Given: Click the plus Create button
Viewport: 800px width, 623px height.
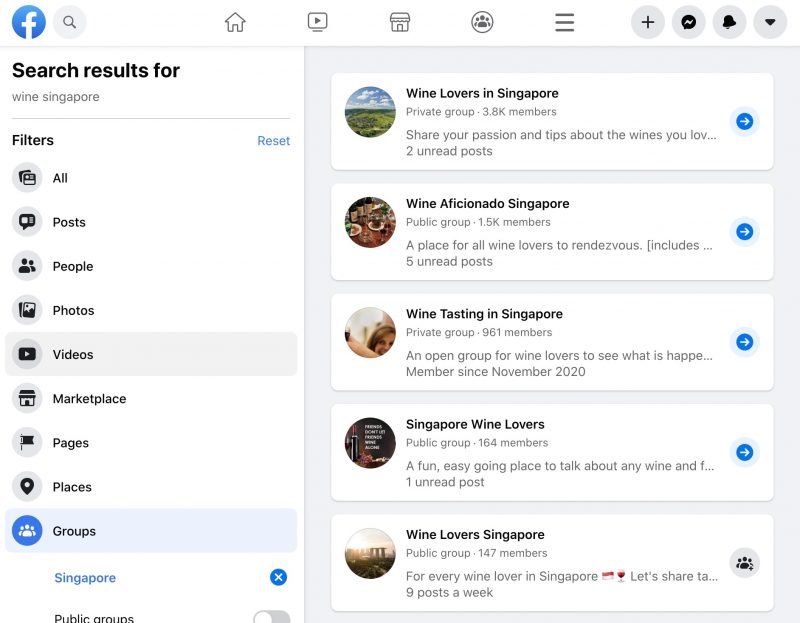Looking at the screenshot, I should [647, 22].
